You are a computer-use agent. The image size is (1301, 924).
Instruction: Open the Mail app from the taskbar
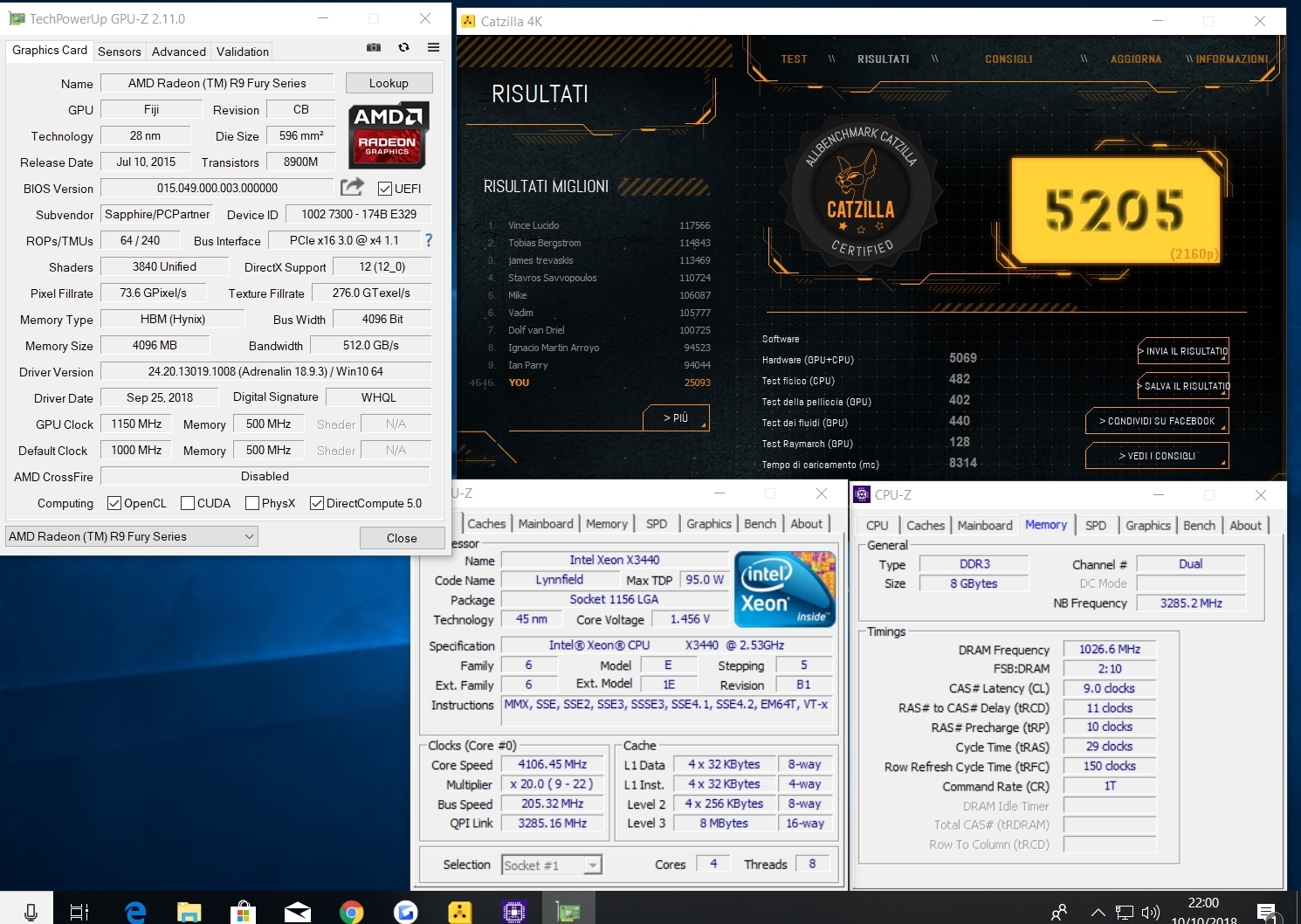298,912
